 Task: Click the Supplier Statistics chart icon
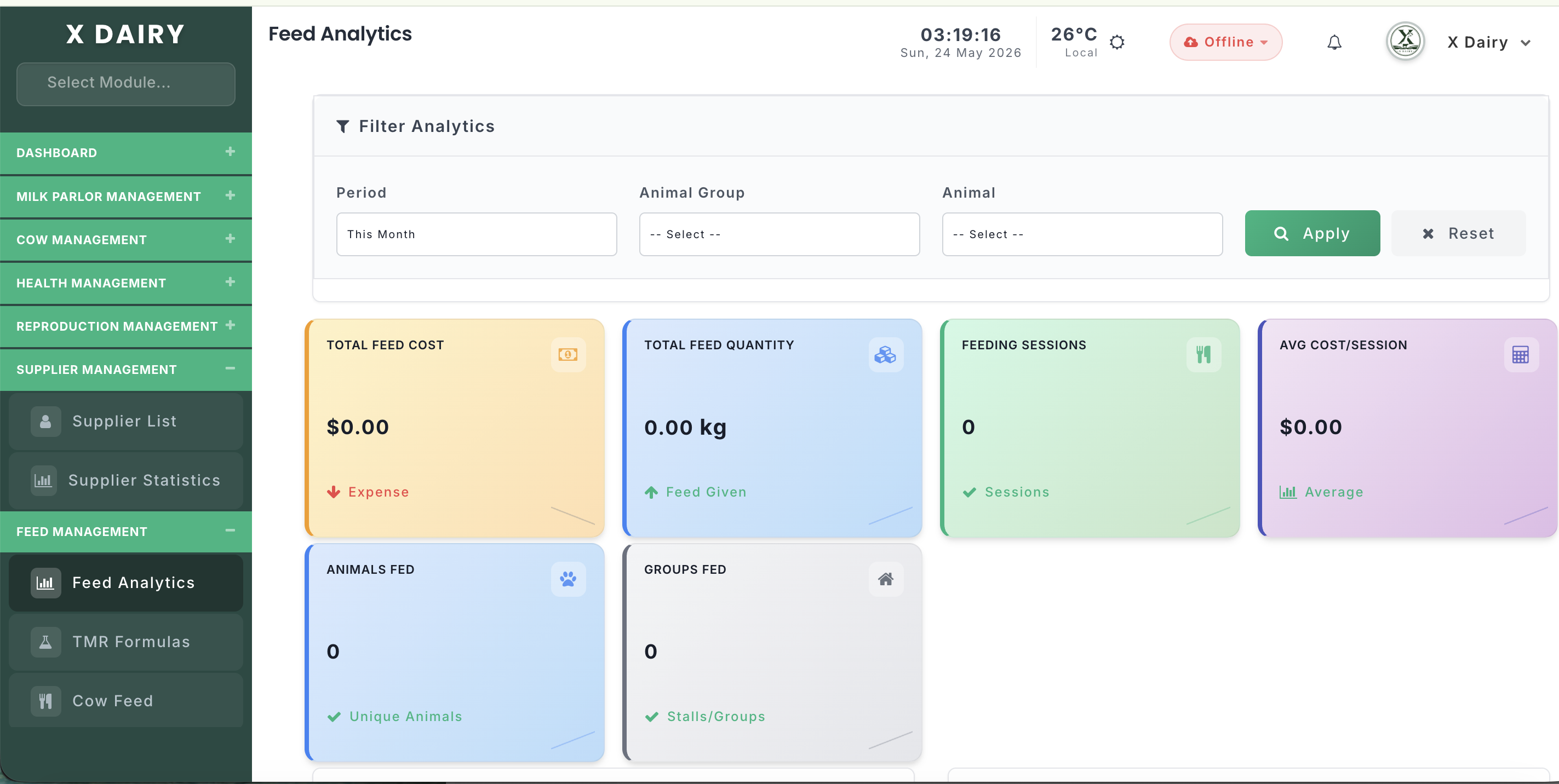click(44, 481)
